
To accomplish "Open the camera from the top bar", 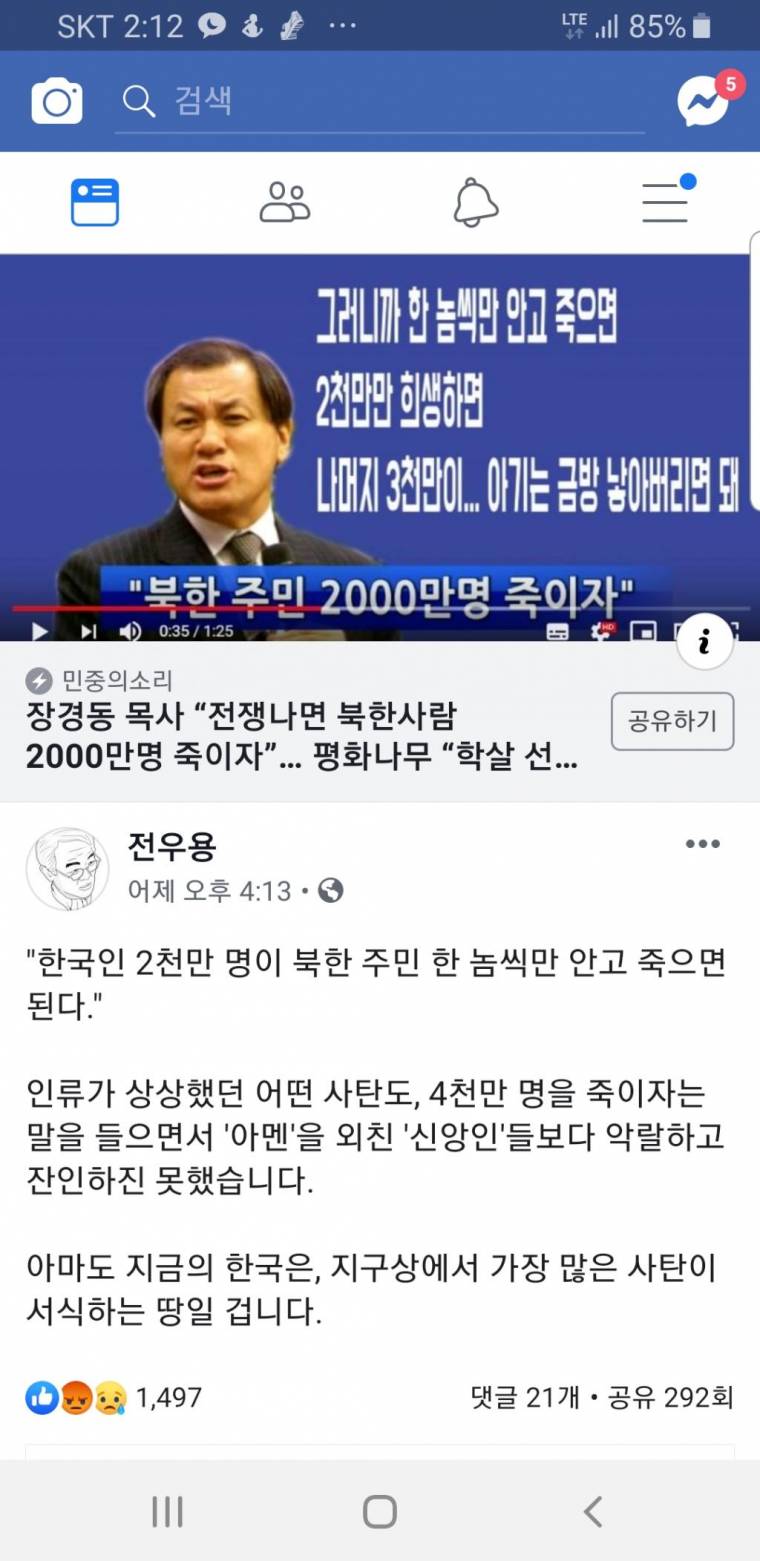I will pos(57,101).
